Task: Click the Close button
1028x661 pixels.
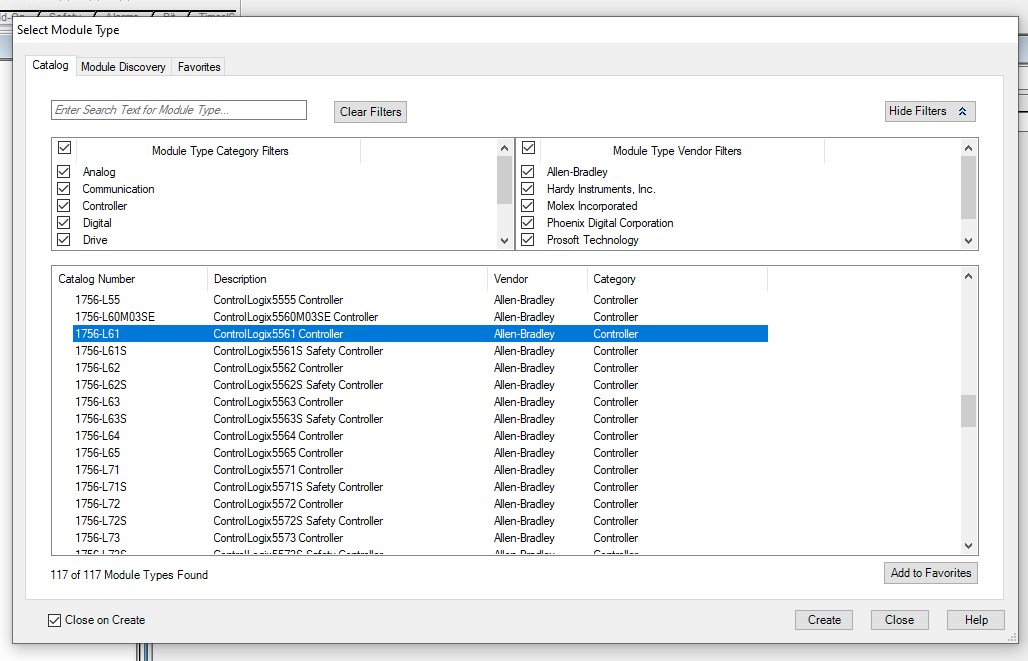Action: [900, 620]
